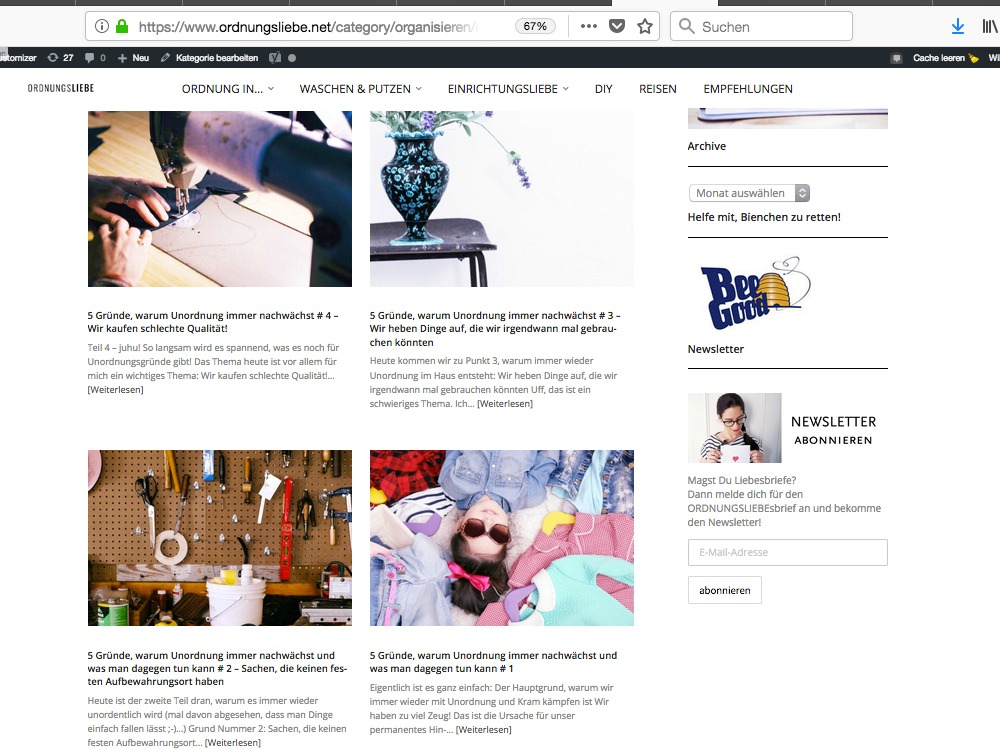Screen dimensions: 1000x750
Task: Click the Yoast SEO icon in admin bar
Action: point(274,58)
